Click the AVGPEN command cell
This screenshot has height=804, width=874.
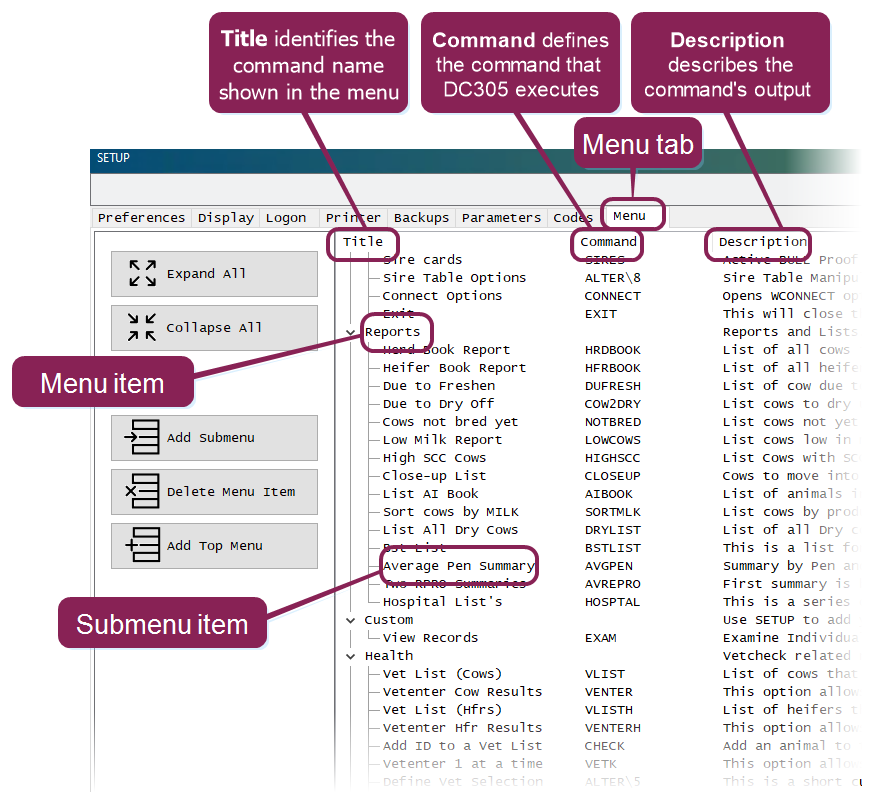point(609,566)
